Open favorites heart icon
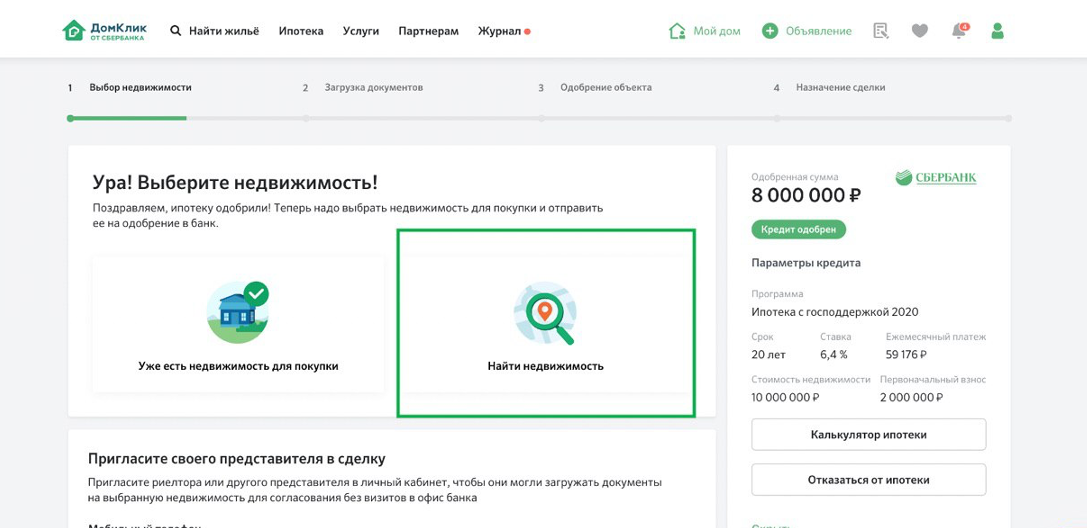 (x=919, y=31)
